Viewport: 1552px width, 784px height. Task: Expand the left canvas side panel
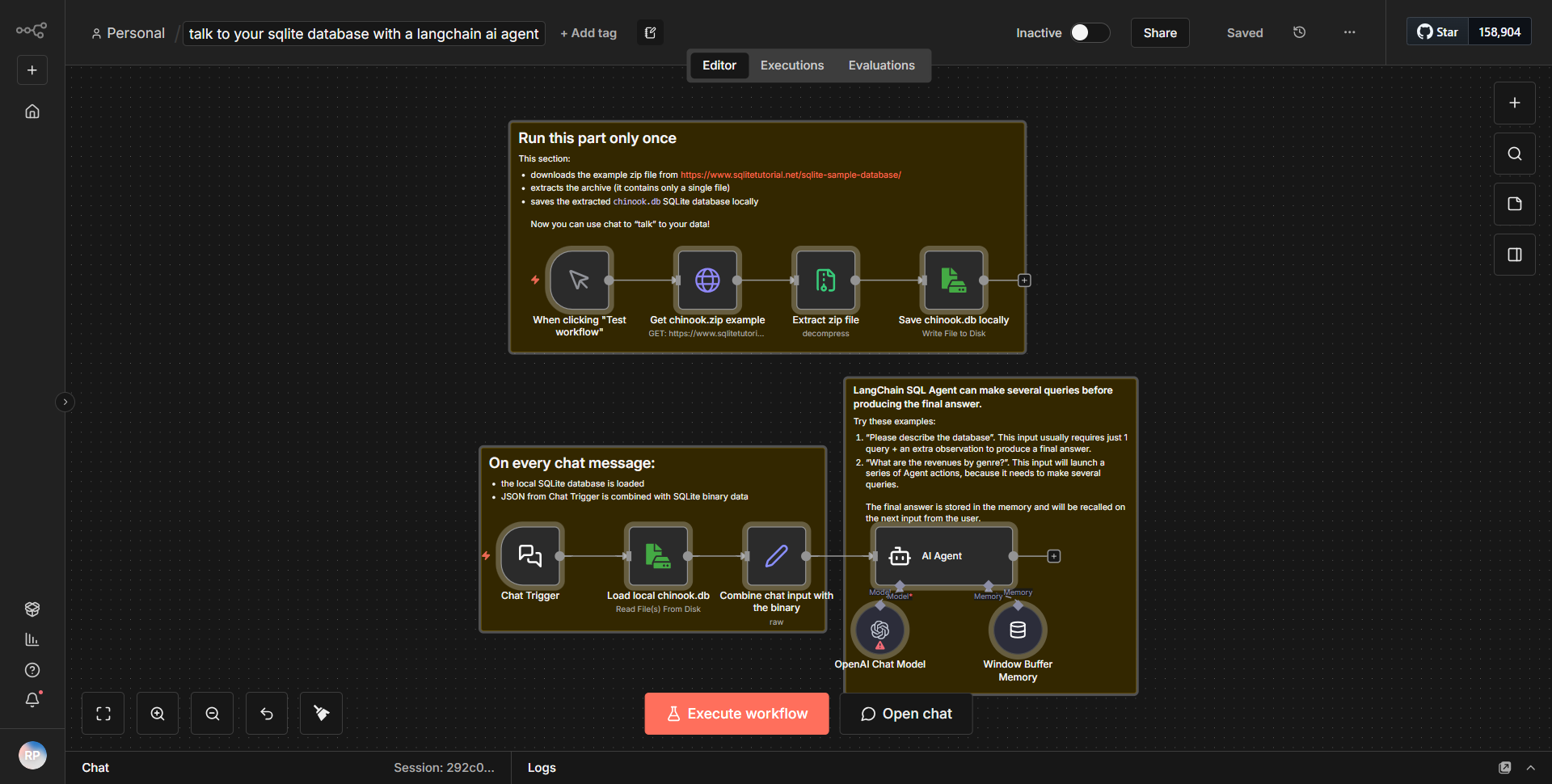click(65, 402)
